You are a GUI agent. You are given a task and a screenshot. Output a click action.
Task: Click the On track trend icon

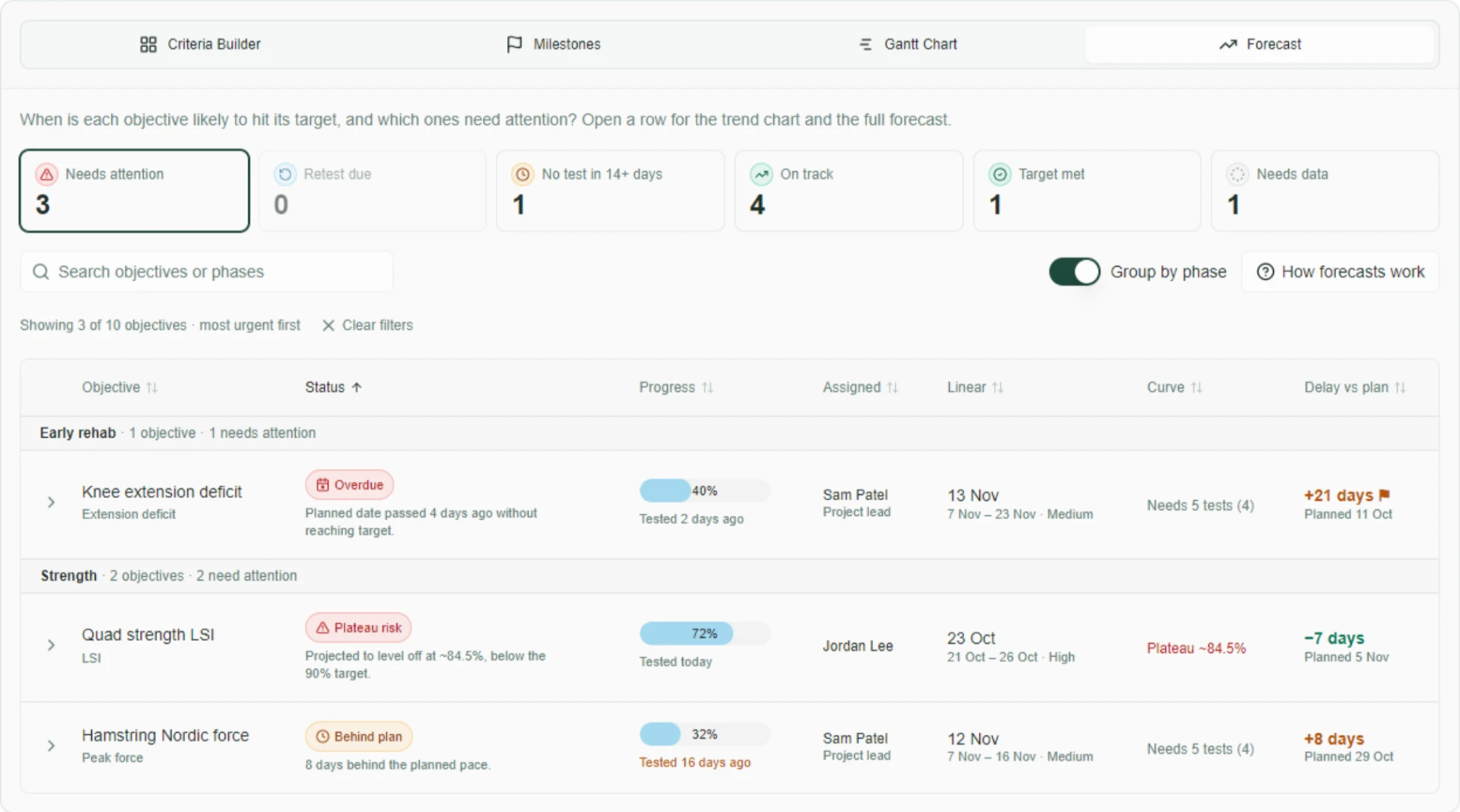click(x=761, y=175)
